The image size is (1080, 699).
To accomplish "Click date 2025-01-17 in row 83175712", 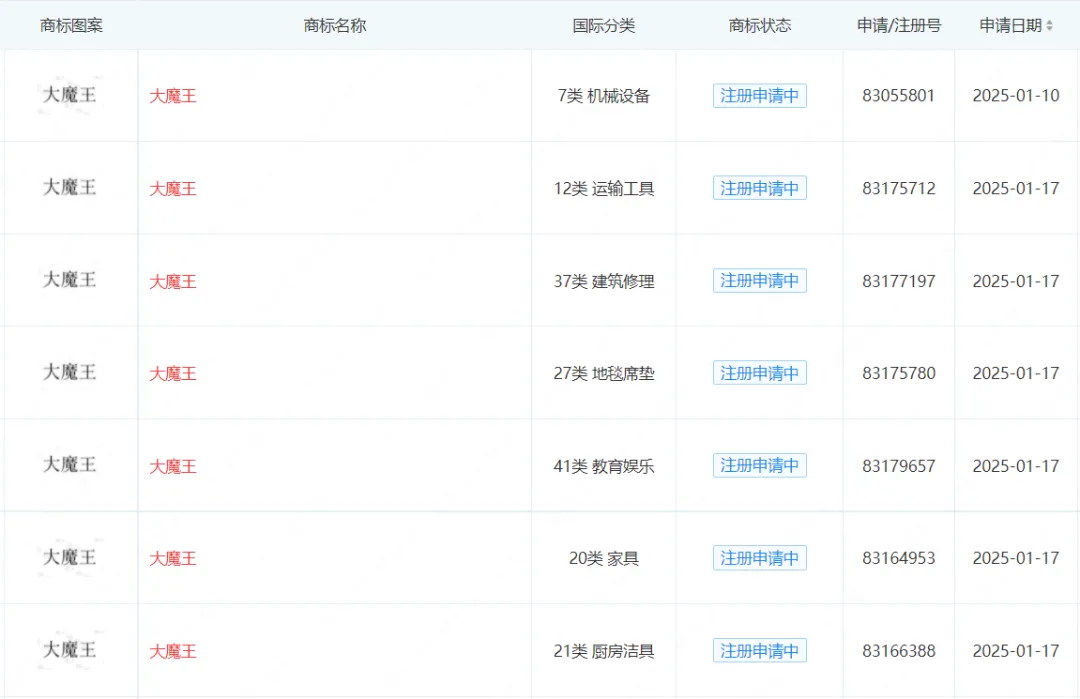I will 1016,189.
